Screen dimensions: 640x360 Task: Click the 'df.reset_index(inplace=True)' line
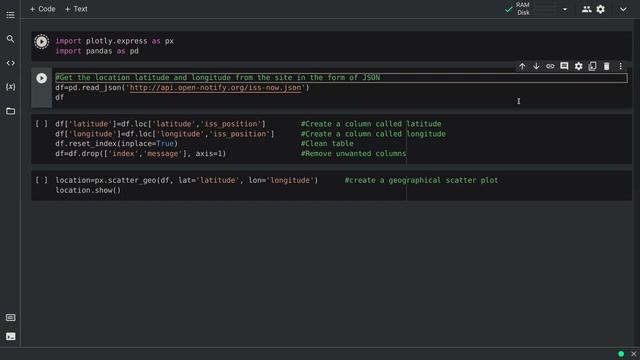tap(117, 144)
